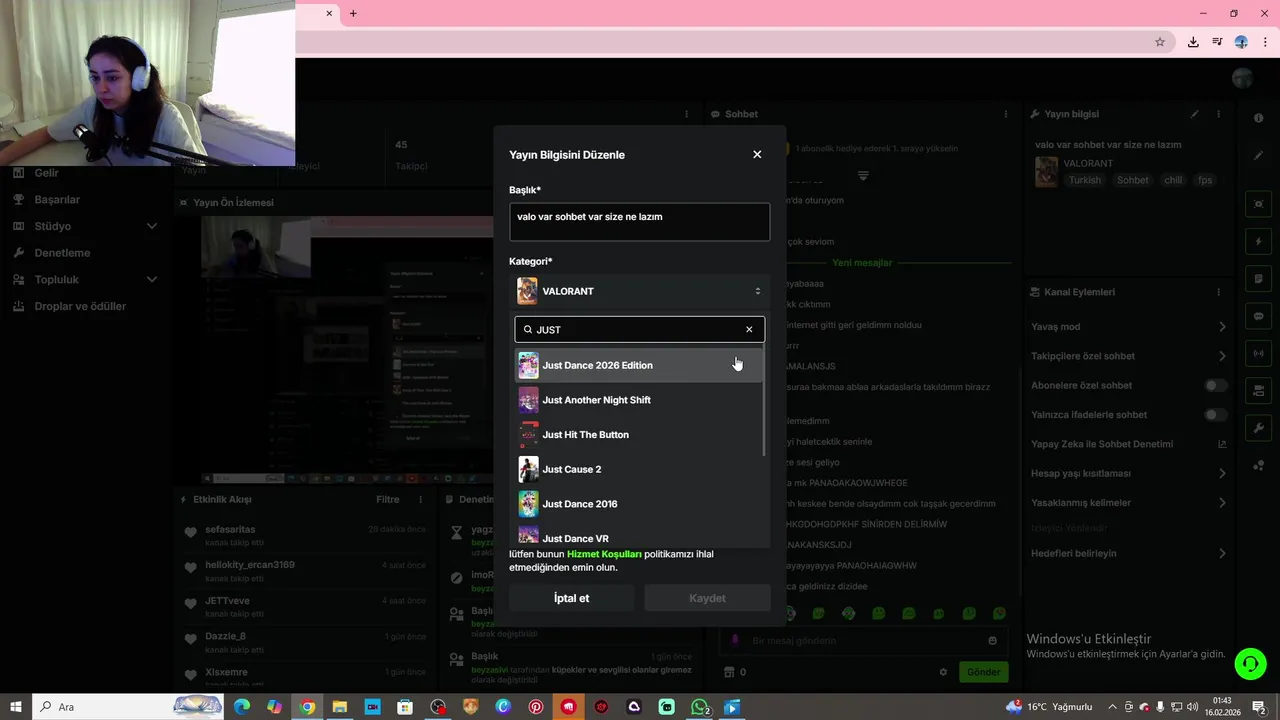1280x720 pixels.
Task: Open Hedefleri belirleyin arrow
Action: [x=1222, y=553]
